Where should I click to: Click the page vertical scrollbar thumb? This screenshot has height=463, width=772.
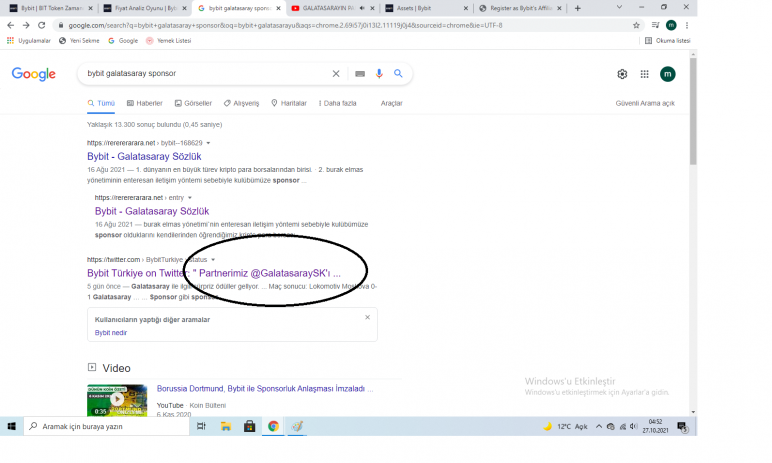click(x=693, y=111)
